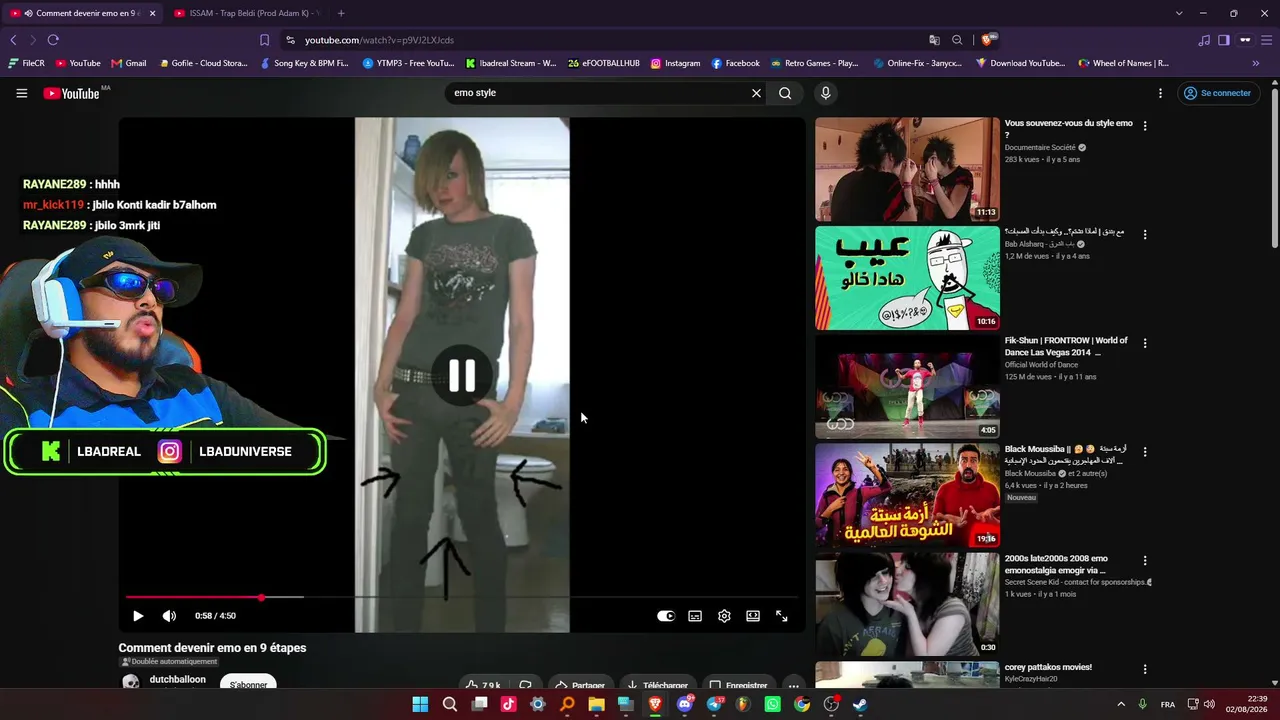This screenshot has height=720, width=1280.
Task: Open YouTube settings three-dot menu
Action: click(1160, 93)
